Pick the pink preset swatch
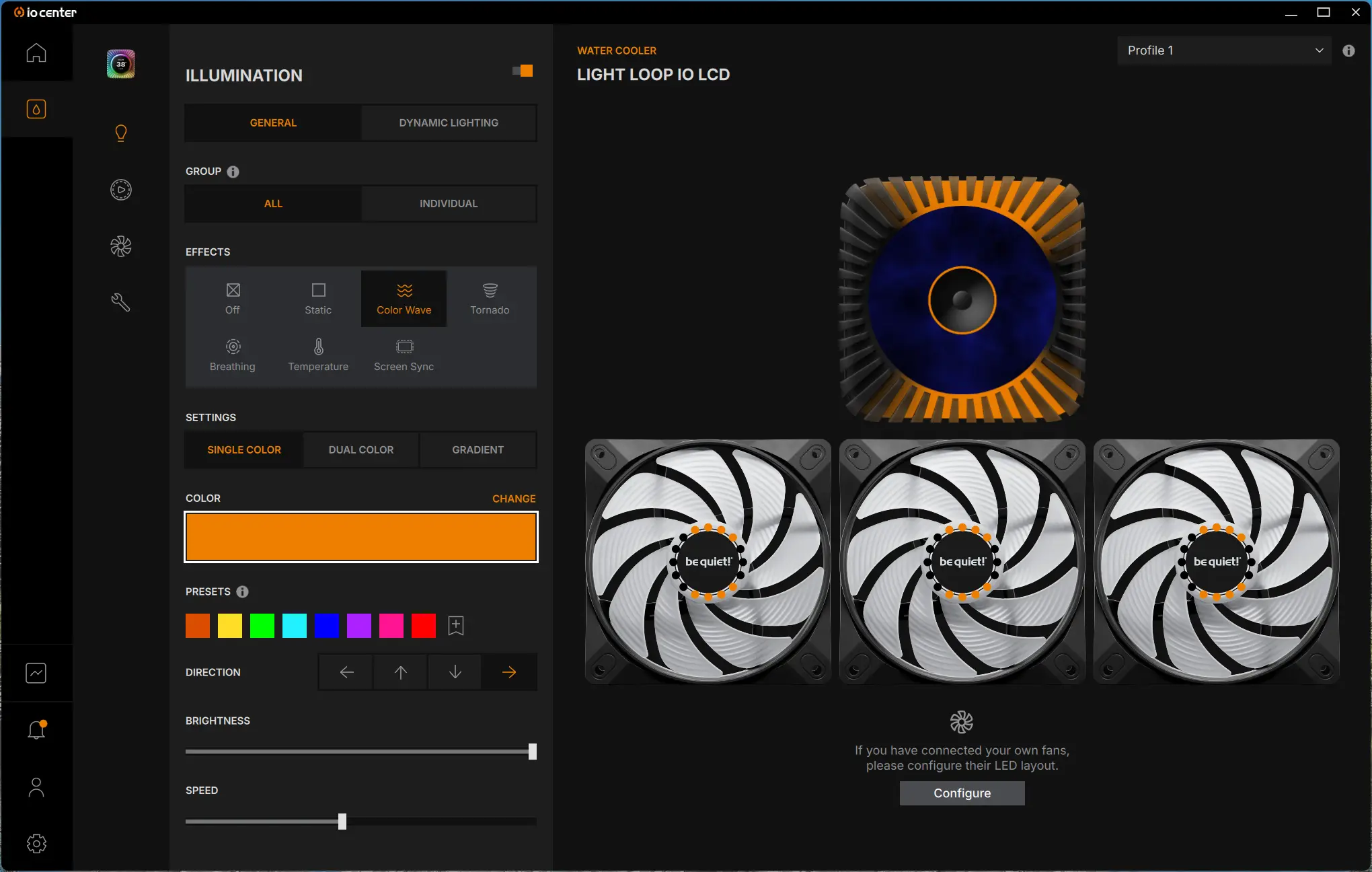 pyautogui.click(x=391, y=626)
